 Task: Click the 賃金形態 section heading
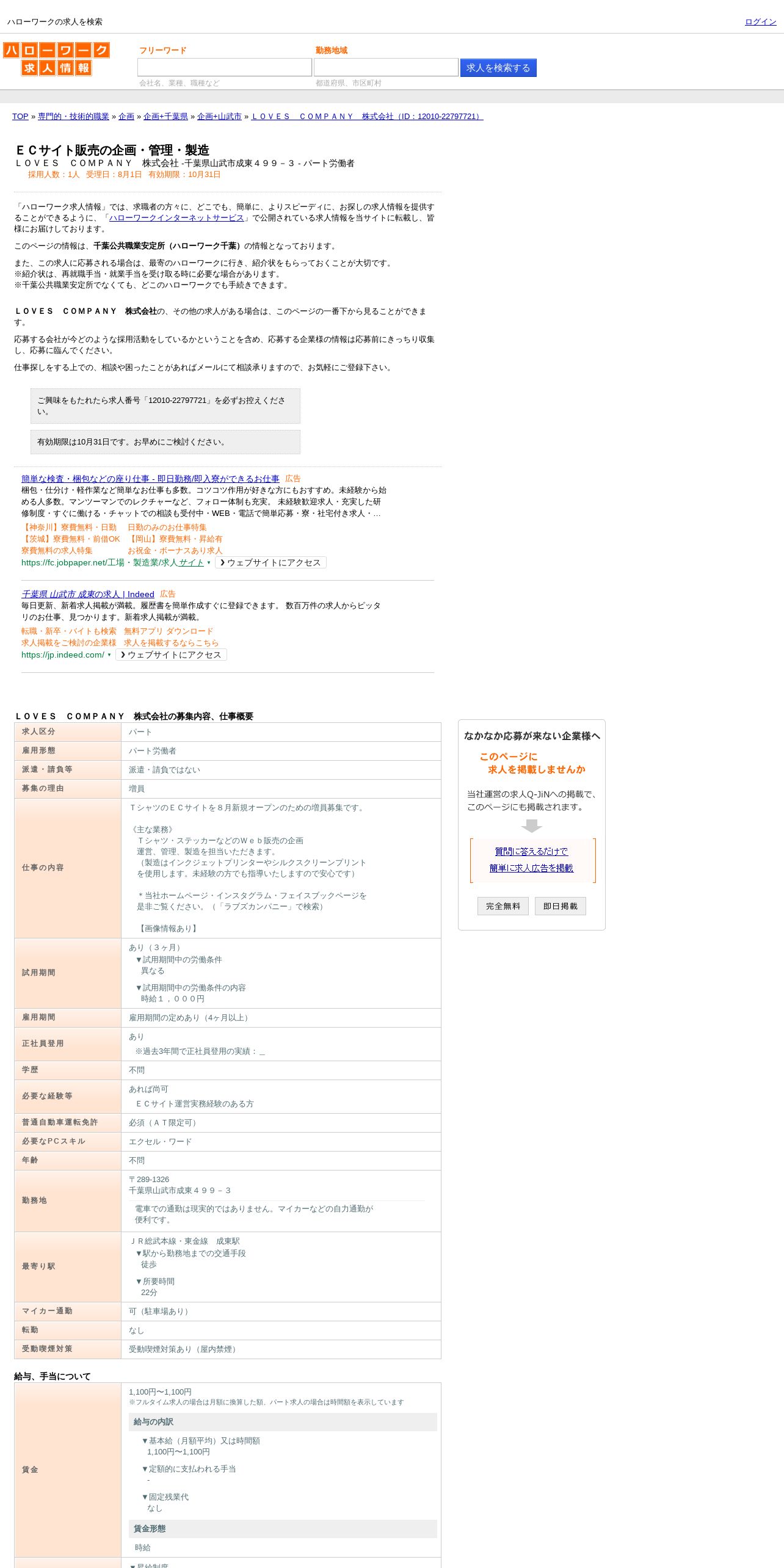(x=283, y=1529)
